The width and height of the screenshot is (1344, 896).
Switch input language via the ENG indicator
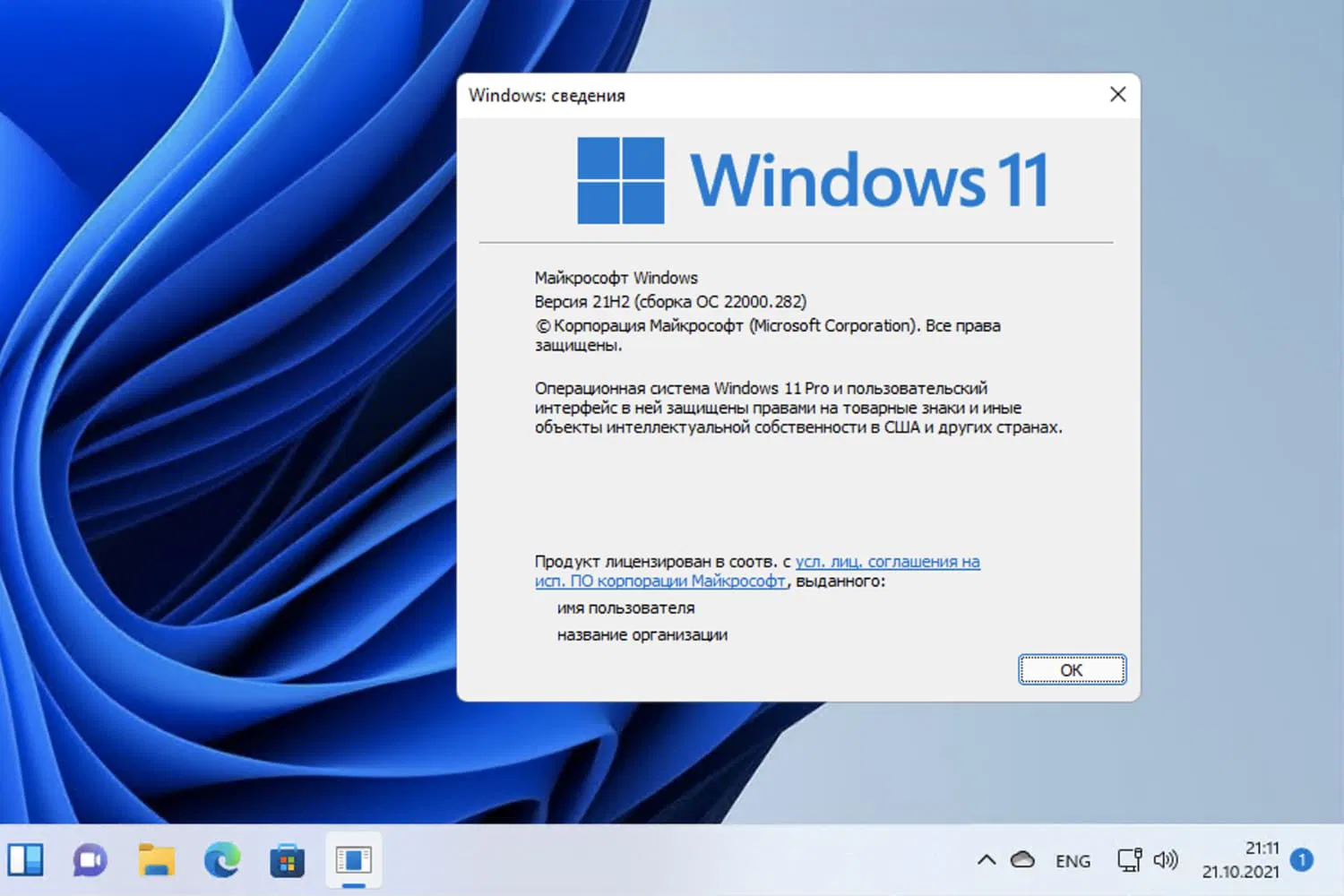click(x=1073, y=860)
